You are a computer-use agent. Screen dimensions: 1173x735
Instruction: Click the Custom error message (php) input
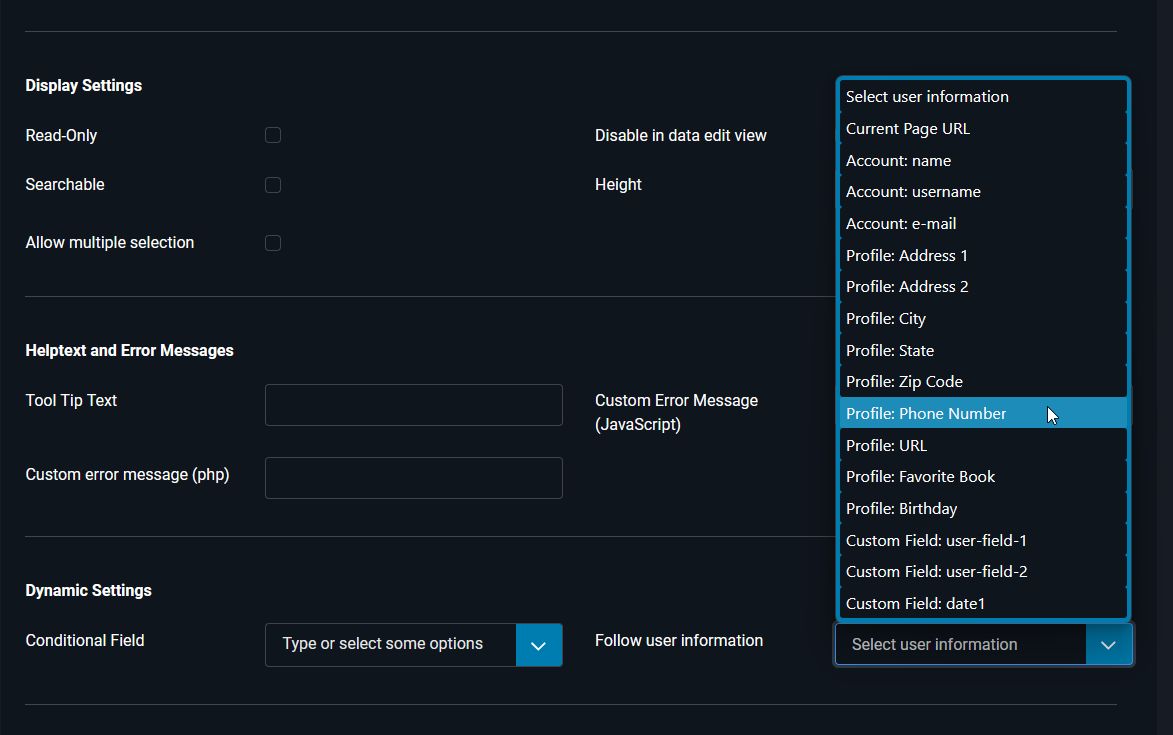point(413,477)
